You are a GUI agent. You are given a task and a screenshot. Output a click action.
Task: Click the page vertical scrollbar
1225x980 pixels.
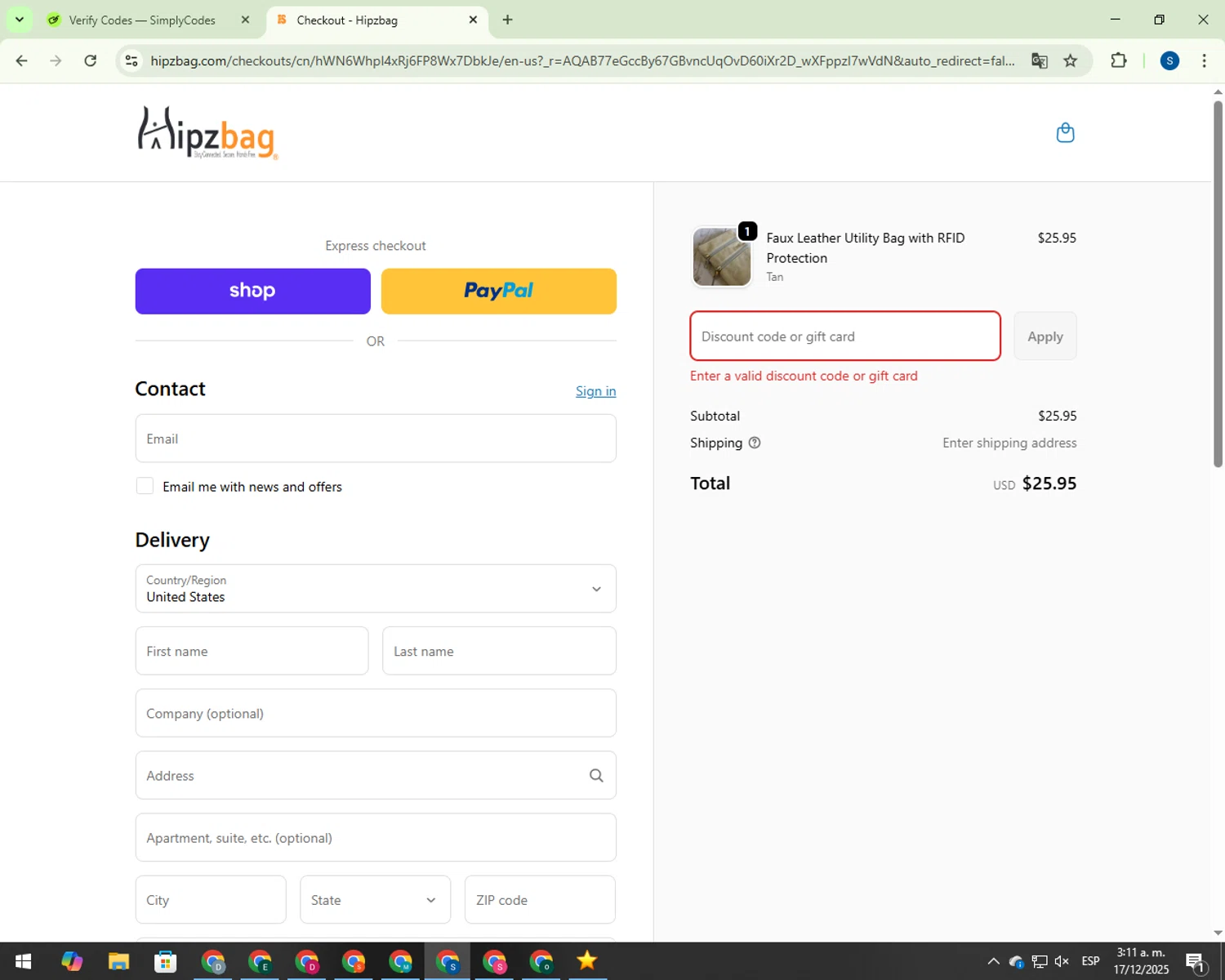[x=1218, y=283]
